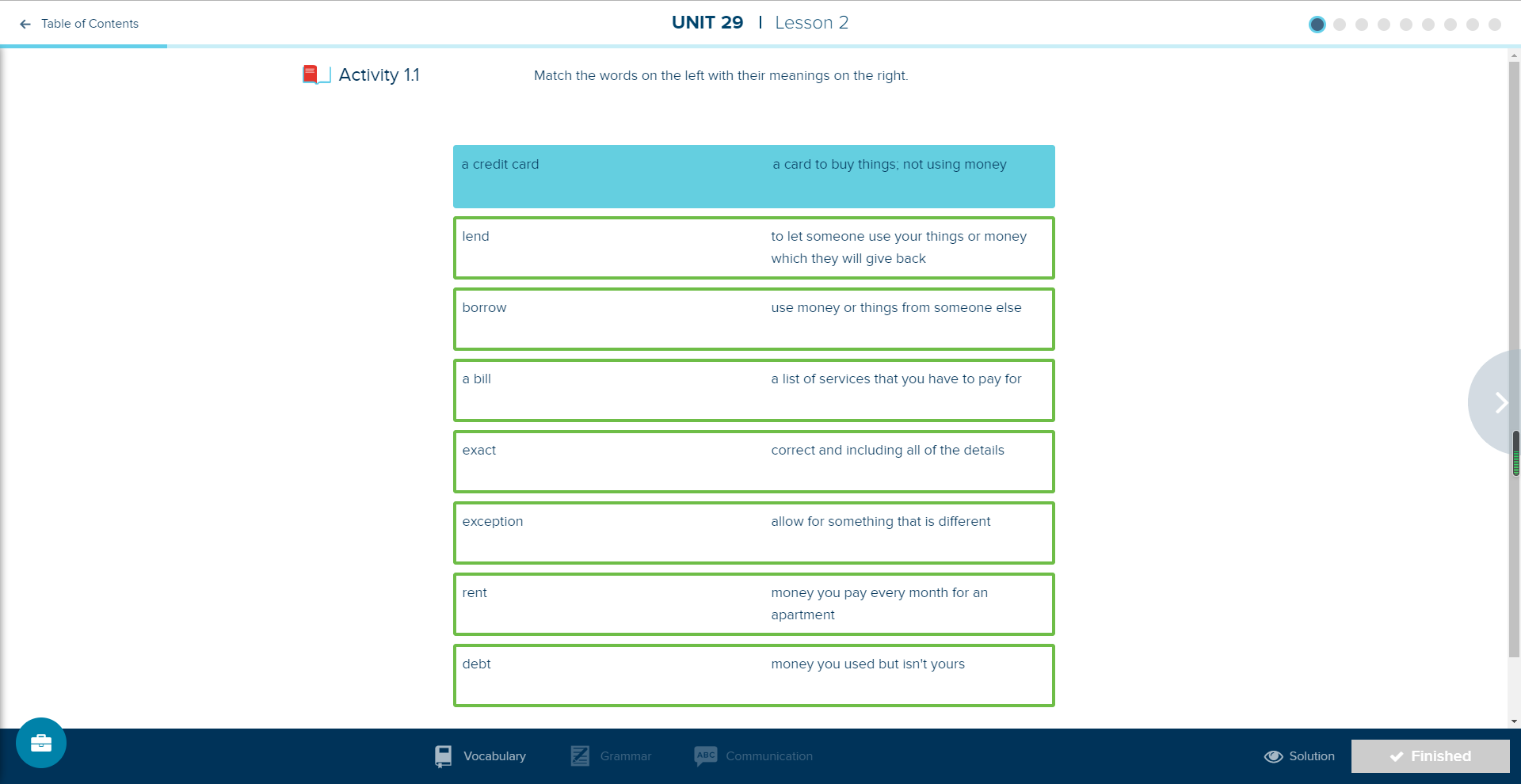Select the 'lend' word
Image resolution: width=1521 pixels, height=784 pixels.
[x=475, y=236]
